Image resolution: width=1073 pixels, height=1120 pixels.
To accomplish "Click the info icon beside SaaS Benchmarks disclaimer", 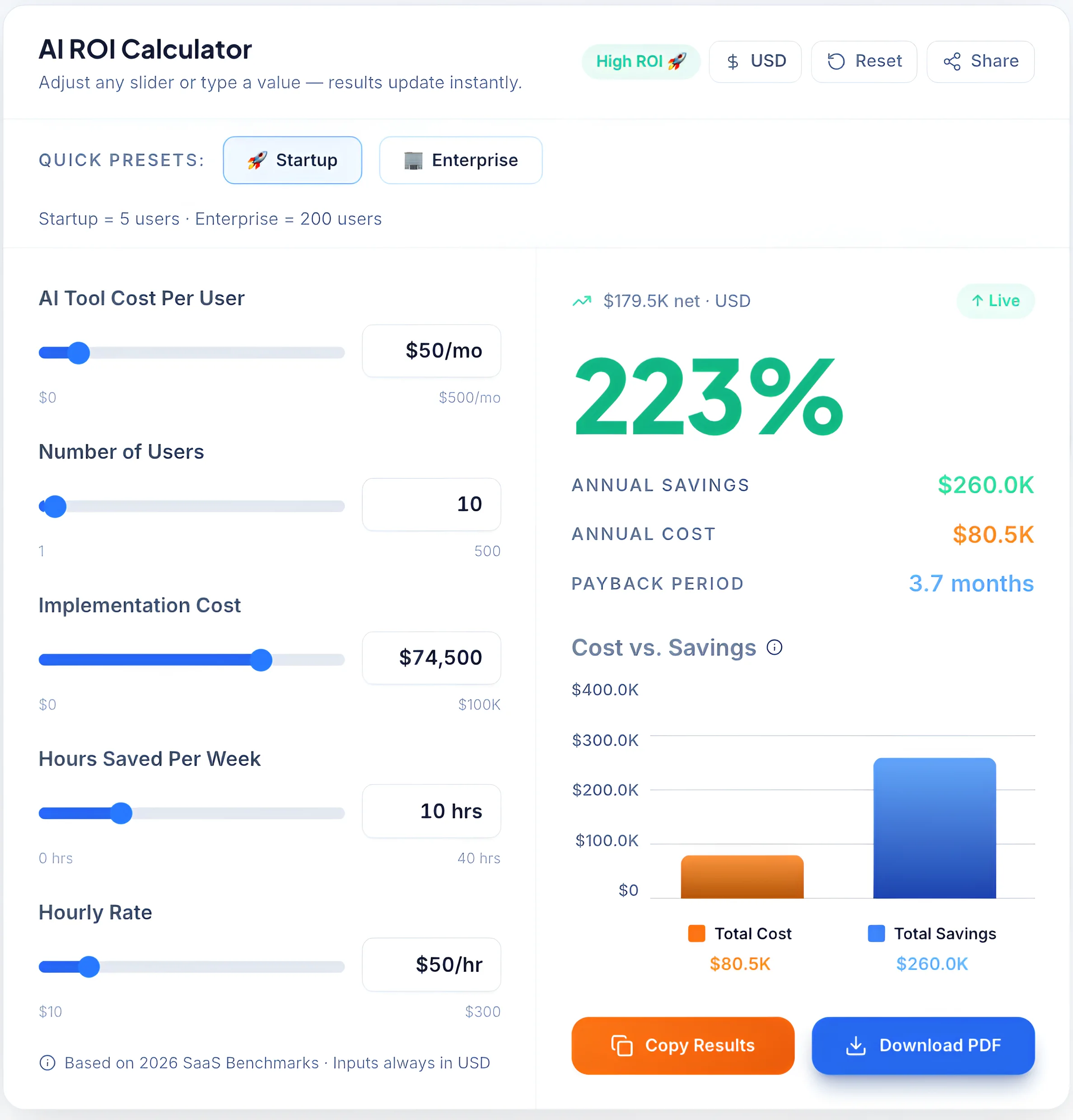I will [48, 1063].
